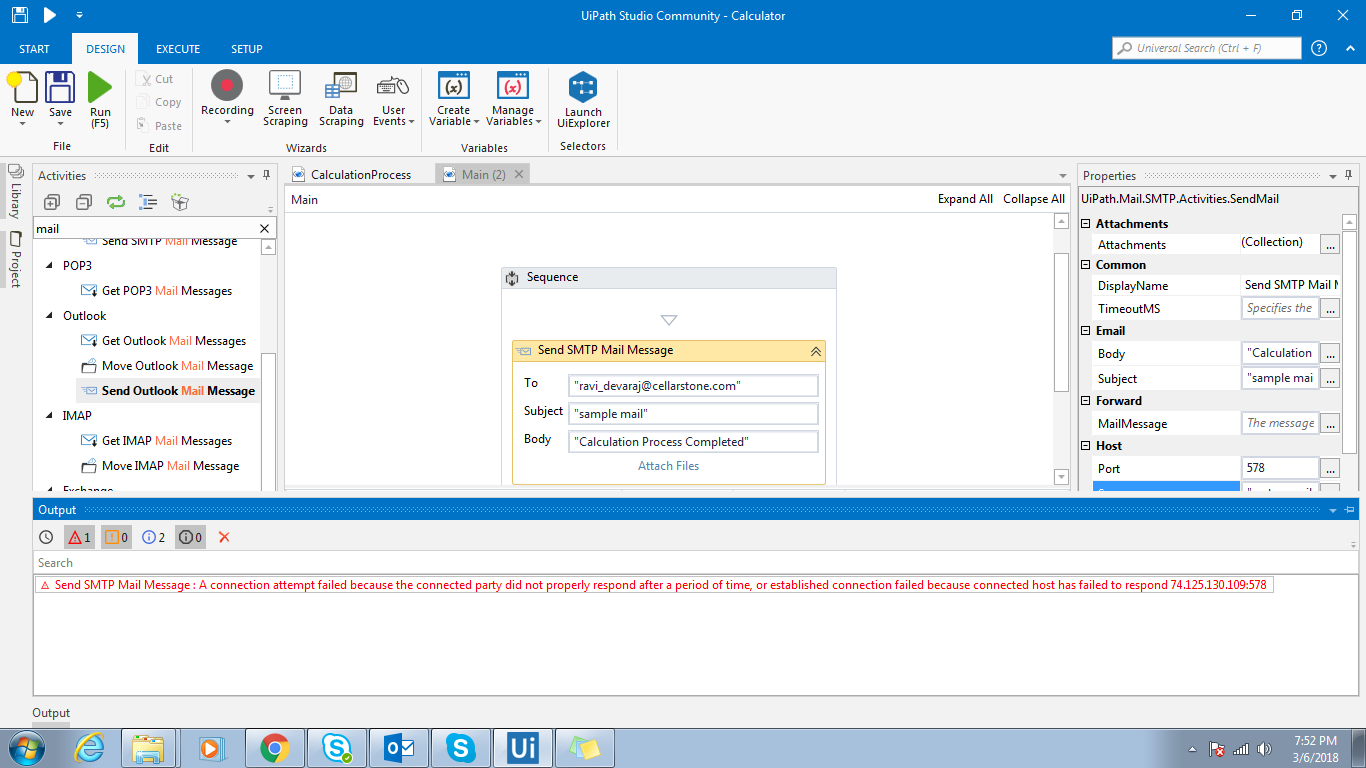Click the Windows Start button
Screen dimensions: 1366x768
pyautogui.click(x=27, y=748)
